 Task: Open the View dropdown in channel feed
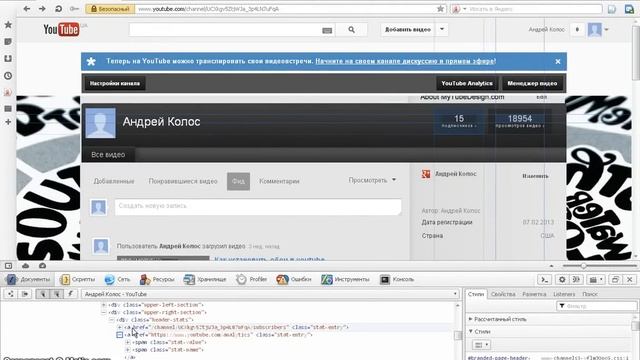pos(372,180)
